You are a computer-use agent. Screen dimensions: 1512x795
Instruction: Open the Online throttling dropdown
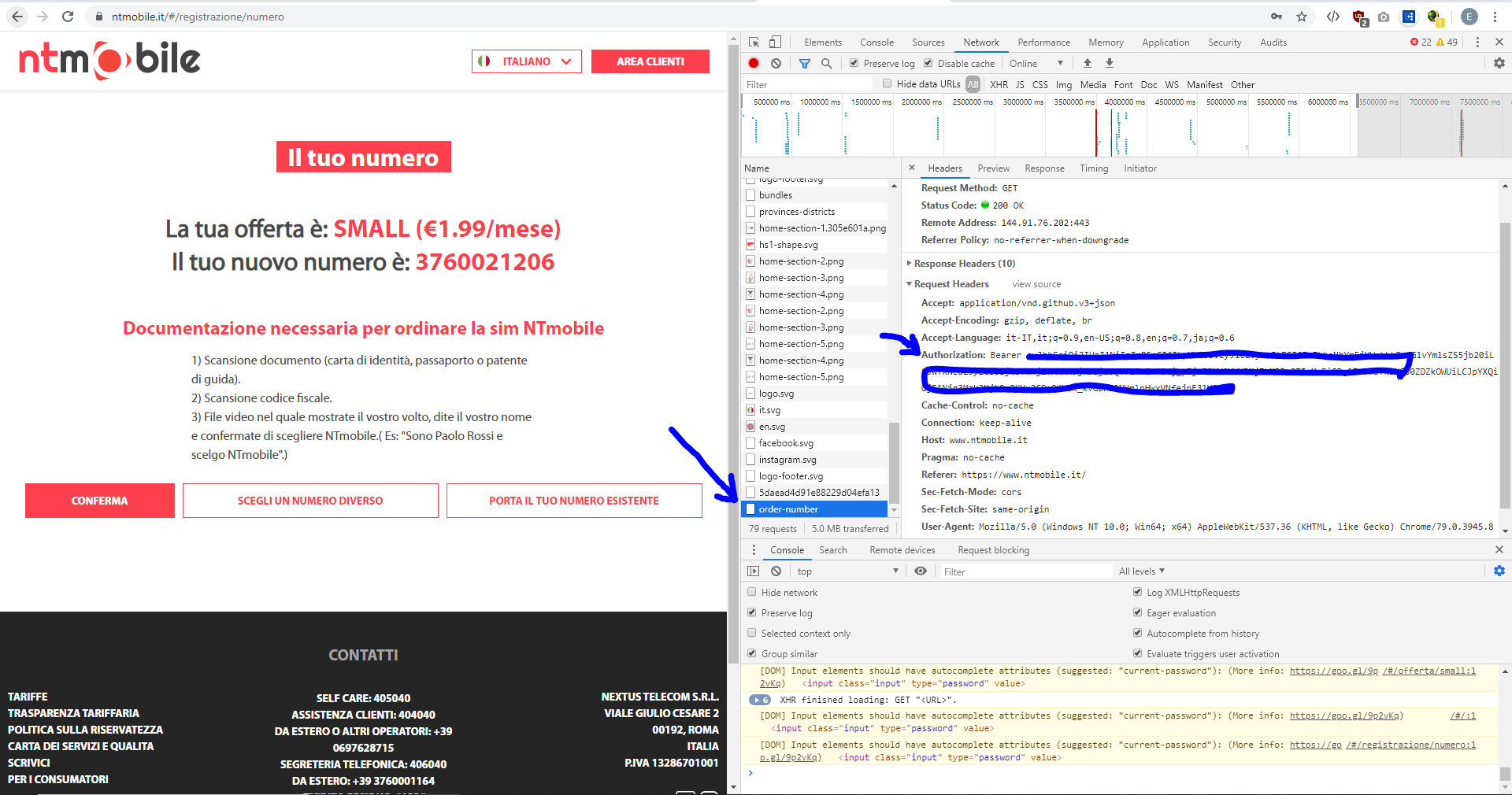coord(1036,63)
